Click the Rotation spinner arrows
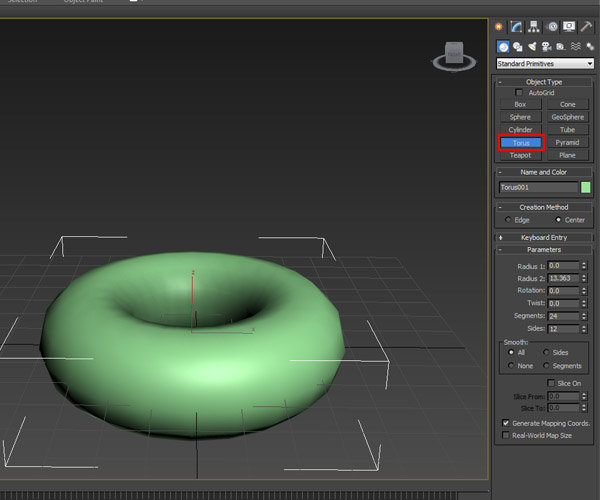This screenshot has width=600, height=500. pyautogui.click(x=584, y=291)
